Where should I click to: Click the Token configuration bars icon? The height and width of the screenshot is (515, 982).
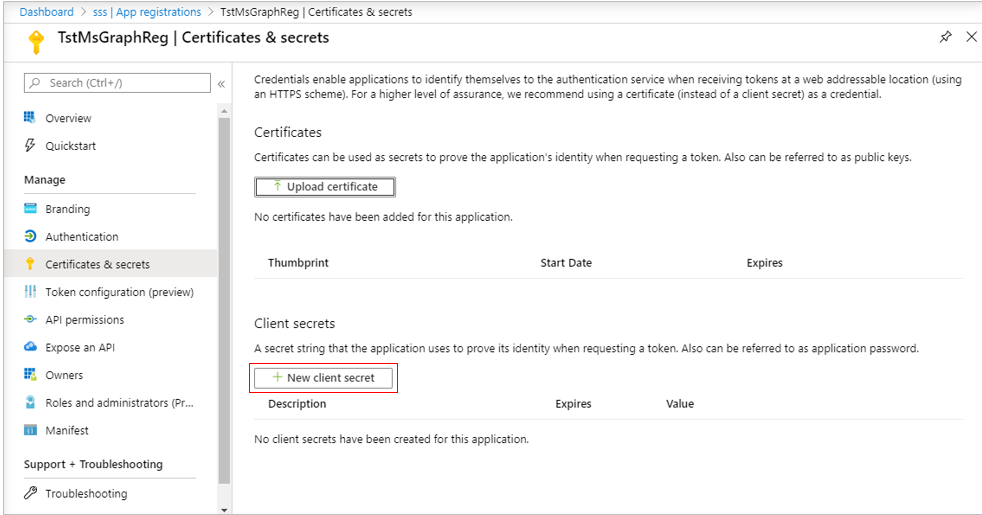click(x=30, y=291)
